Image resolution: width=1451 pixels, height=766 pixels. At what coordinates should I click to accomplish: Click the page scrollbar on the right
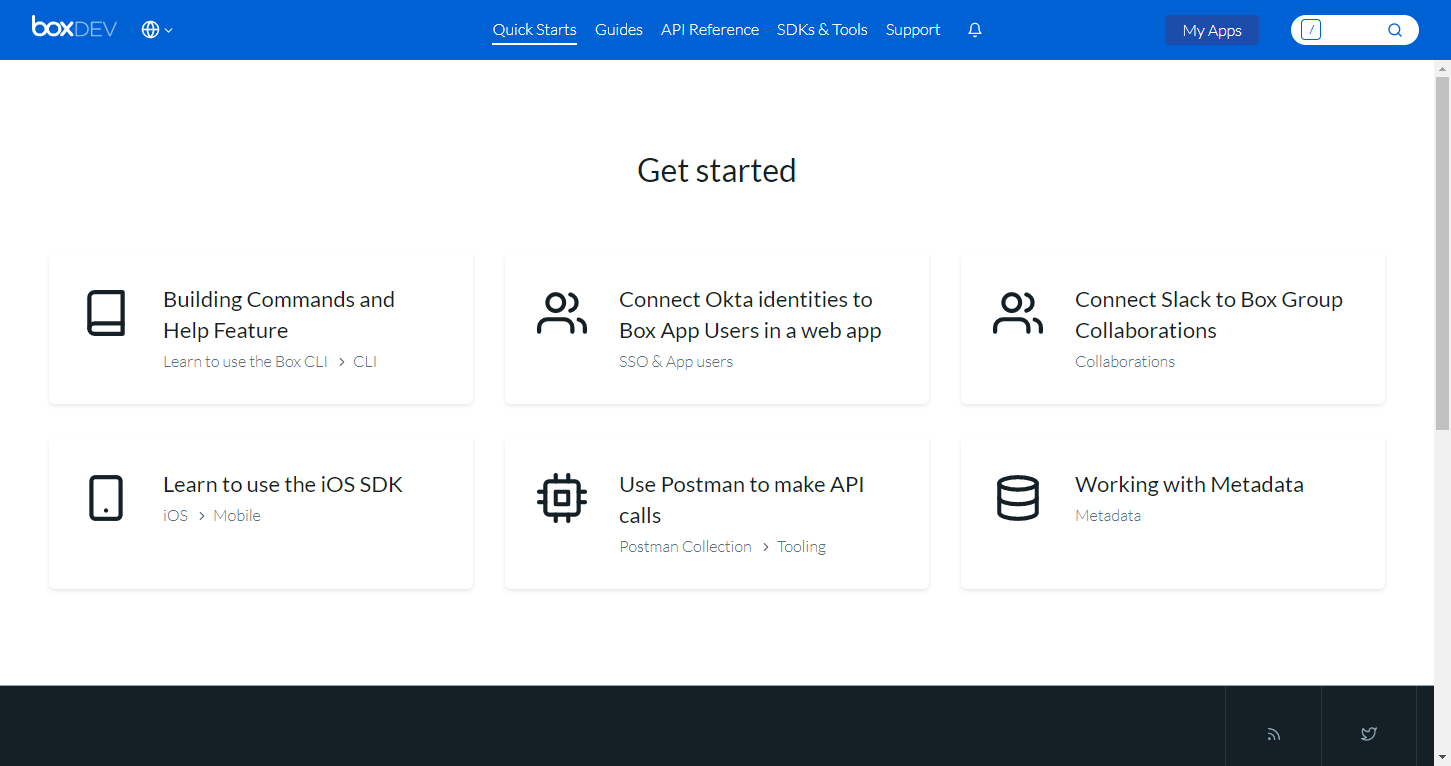tap(1443, 250)
